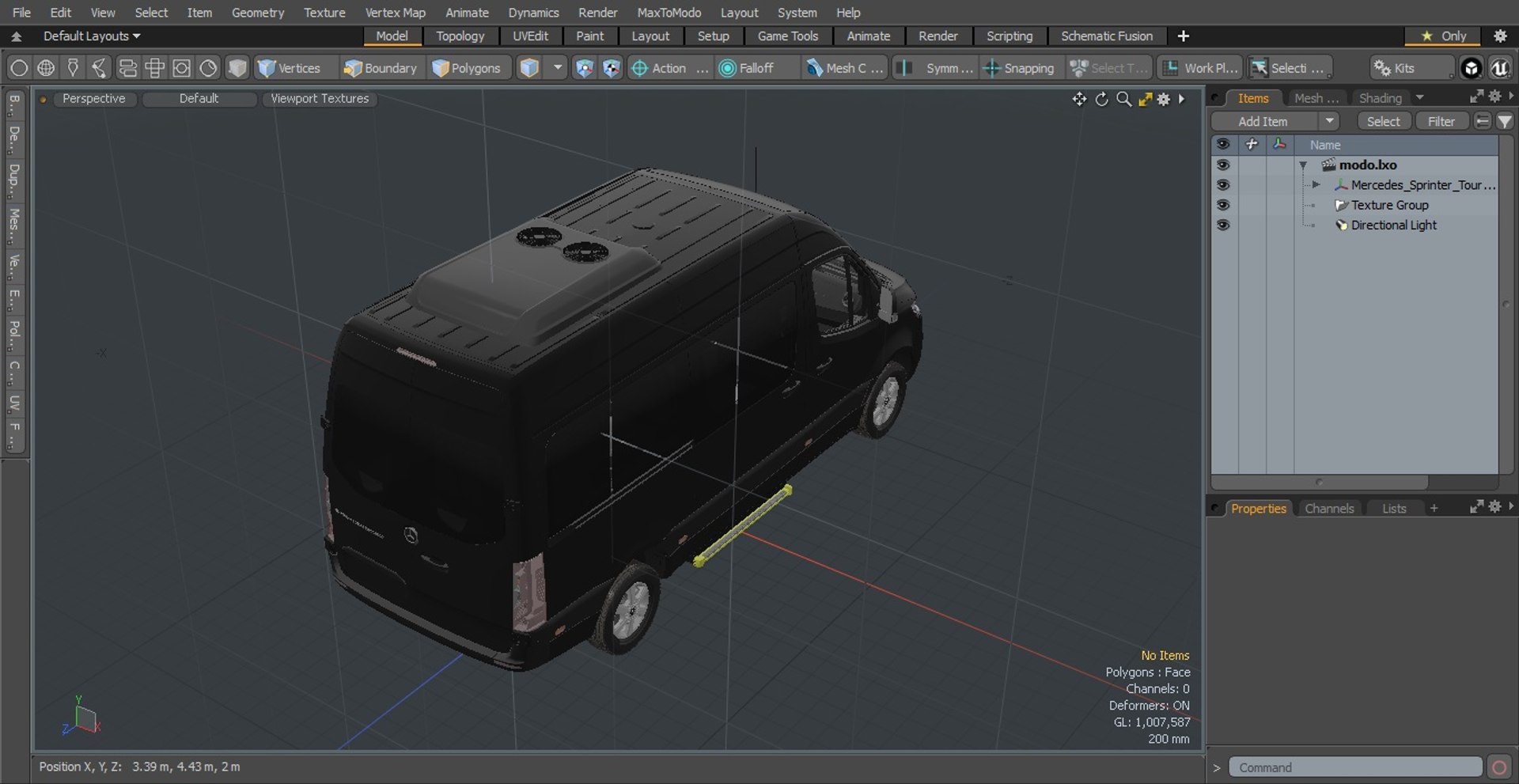Open the layout settings gear in the top-right corner
1519x784 pixels.
(1500, 36)
